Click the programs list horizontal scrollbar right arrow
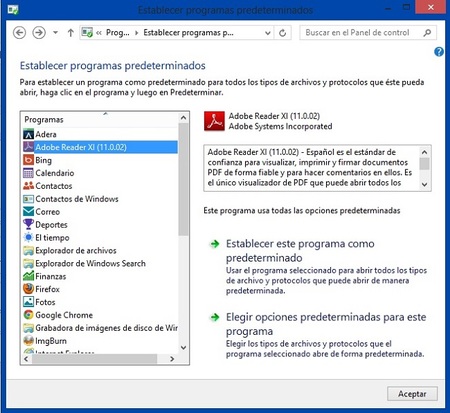The image size is (450, 413). click(172, 359)
